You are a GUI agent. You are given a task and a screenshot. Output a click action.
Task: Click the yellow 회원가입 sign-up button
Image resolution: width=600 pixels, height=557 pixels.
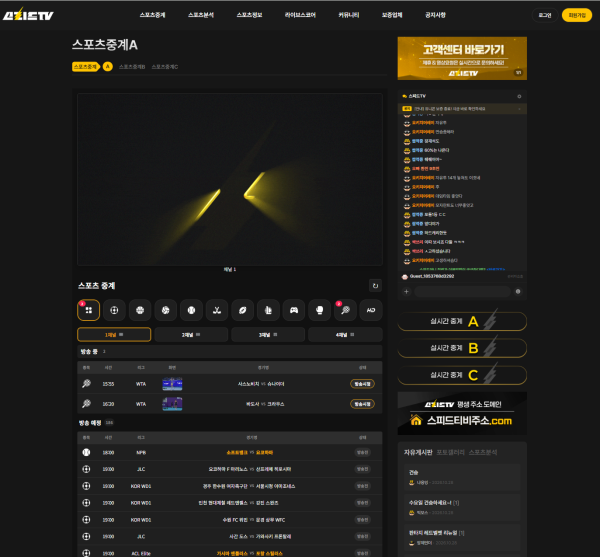point(577,15)
